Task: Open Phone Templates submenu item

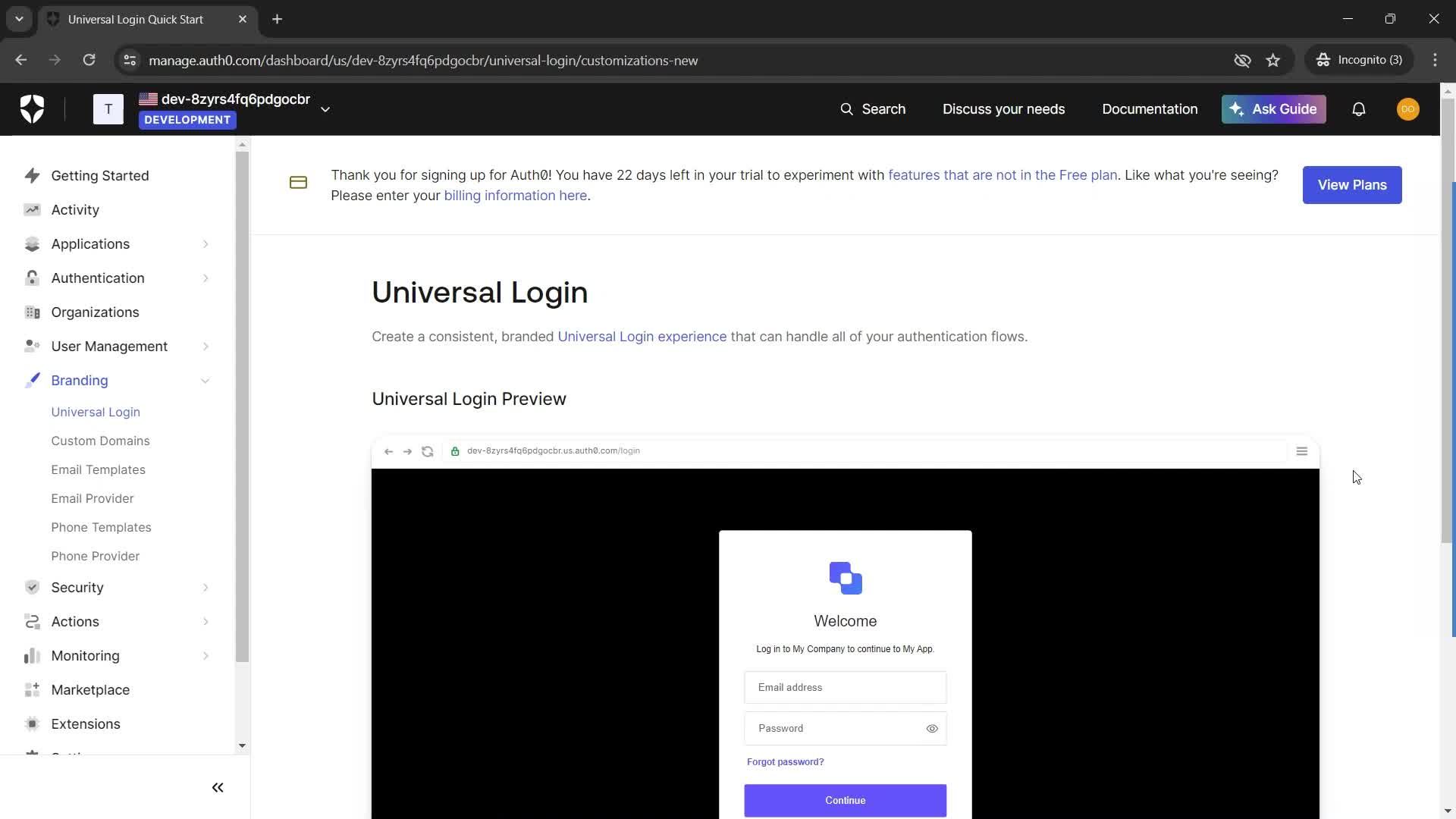Action: tap(101, 528)
